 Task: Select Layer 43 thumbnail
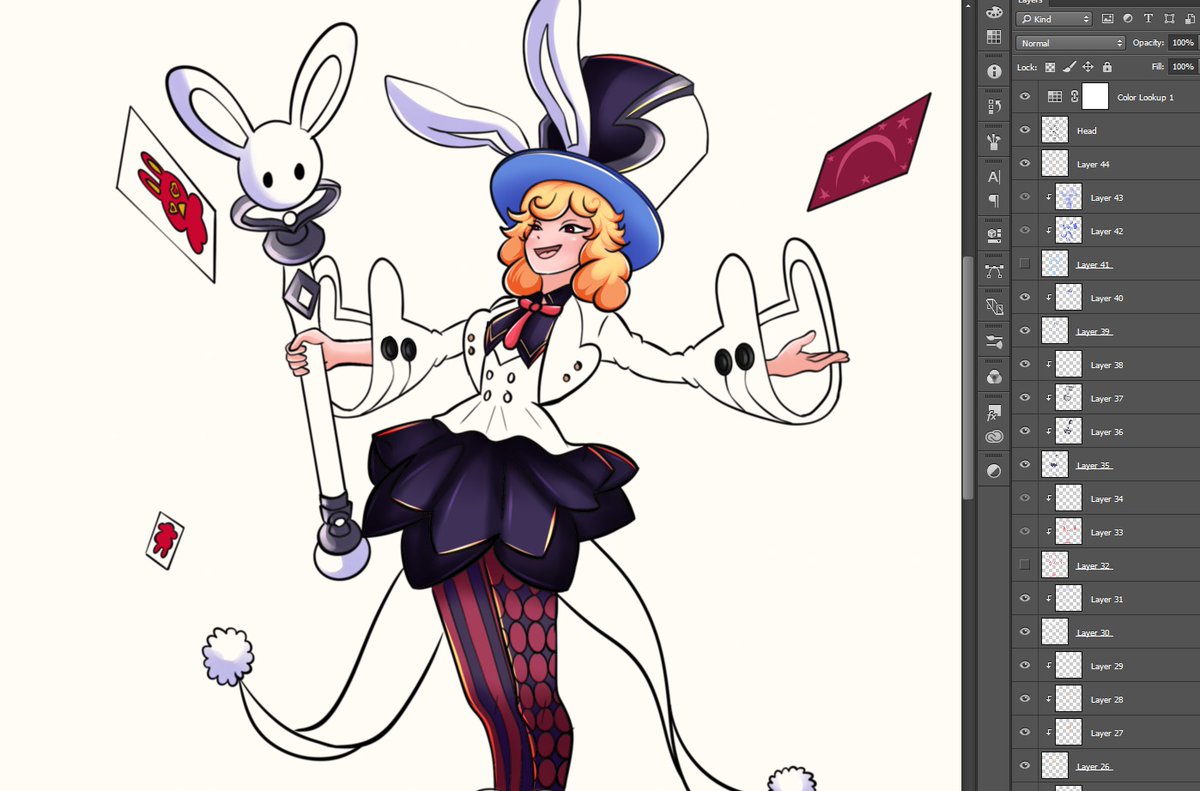click(x=1069, y=197)
